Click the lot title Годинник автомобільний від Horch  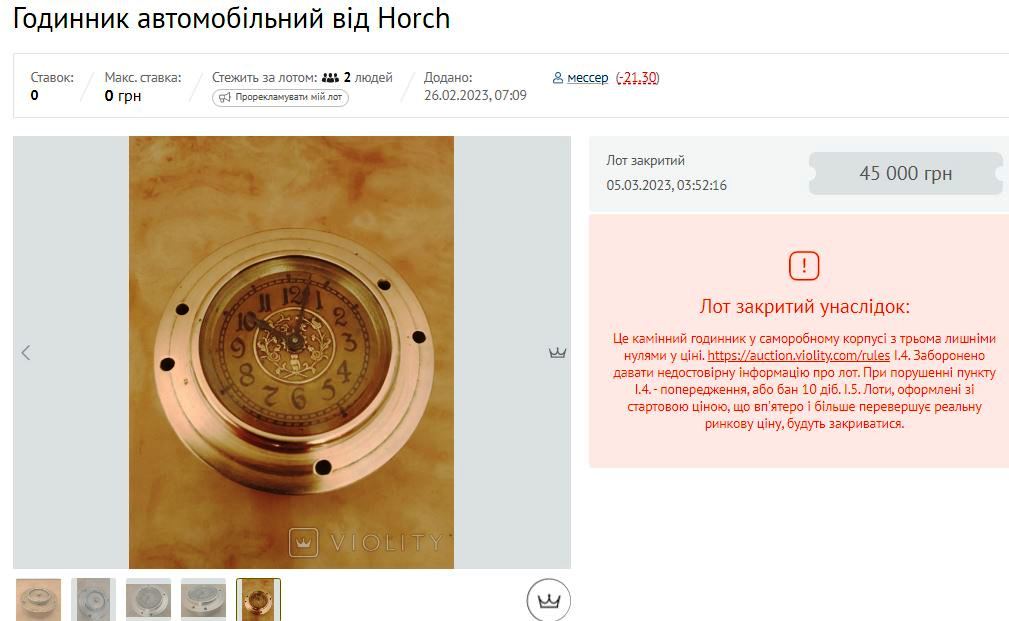click(x=232, y=18)
